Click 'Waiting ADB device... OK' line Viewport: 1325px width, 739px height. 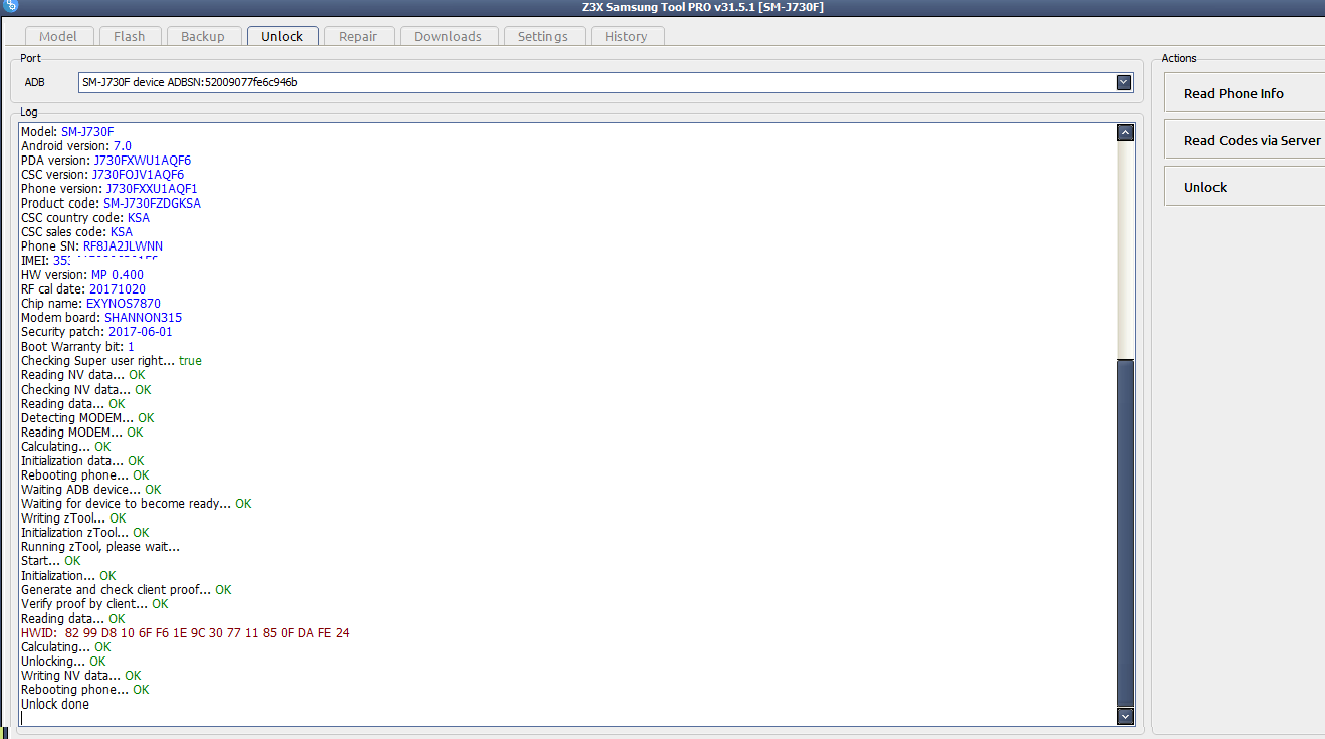pos(91,489)
